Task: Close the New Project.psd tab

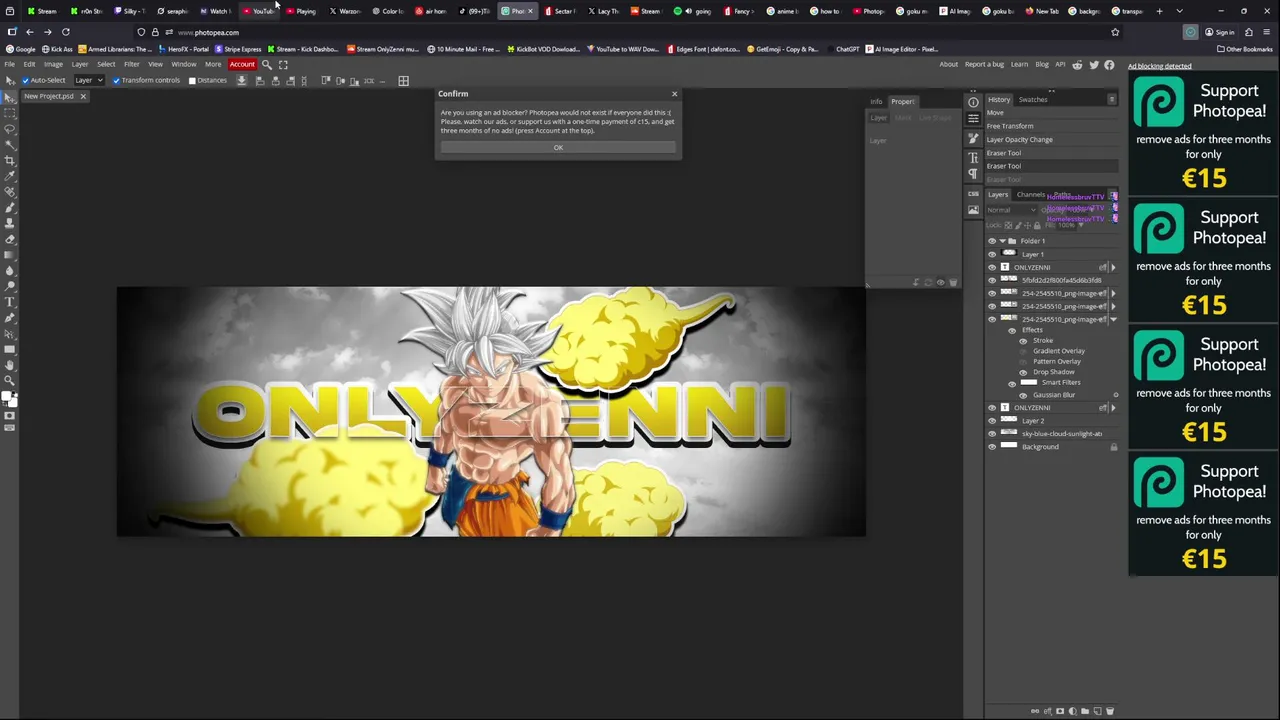Action: click(x=83, y=96)
